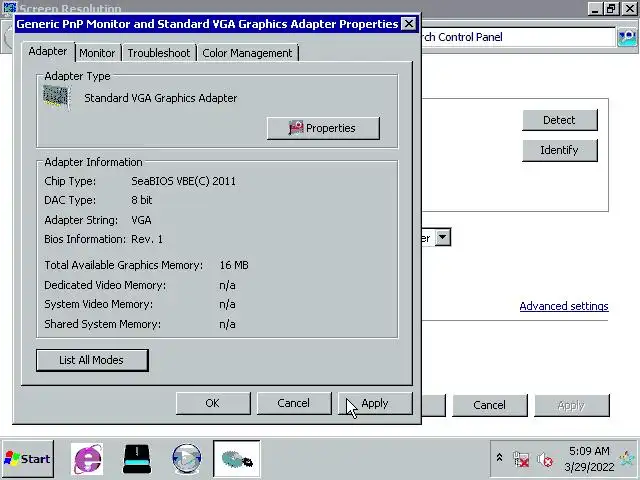The width and height of the screenshot is (640, 480).
Task: Open the Color Management tab
Action: click(x=247, y=53)
